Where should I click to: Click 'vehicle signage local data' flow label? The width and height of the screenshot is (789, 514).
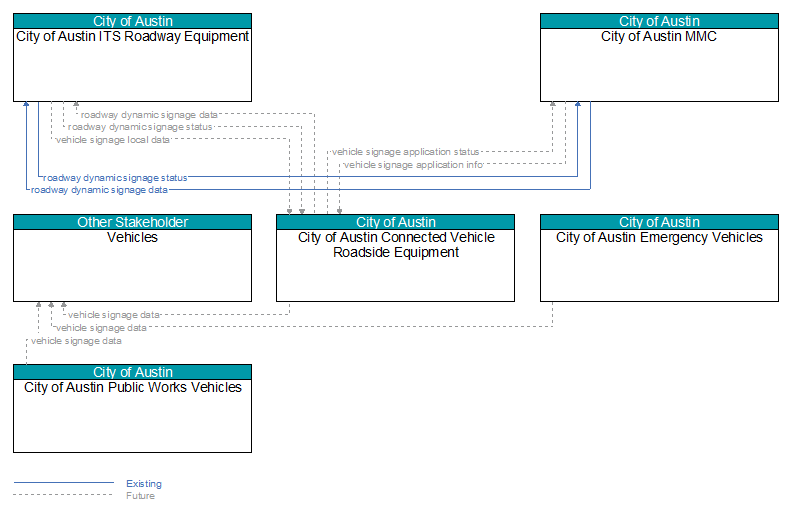coord(112,140)
